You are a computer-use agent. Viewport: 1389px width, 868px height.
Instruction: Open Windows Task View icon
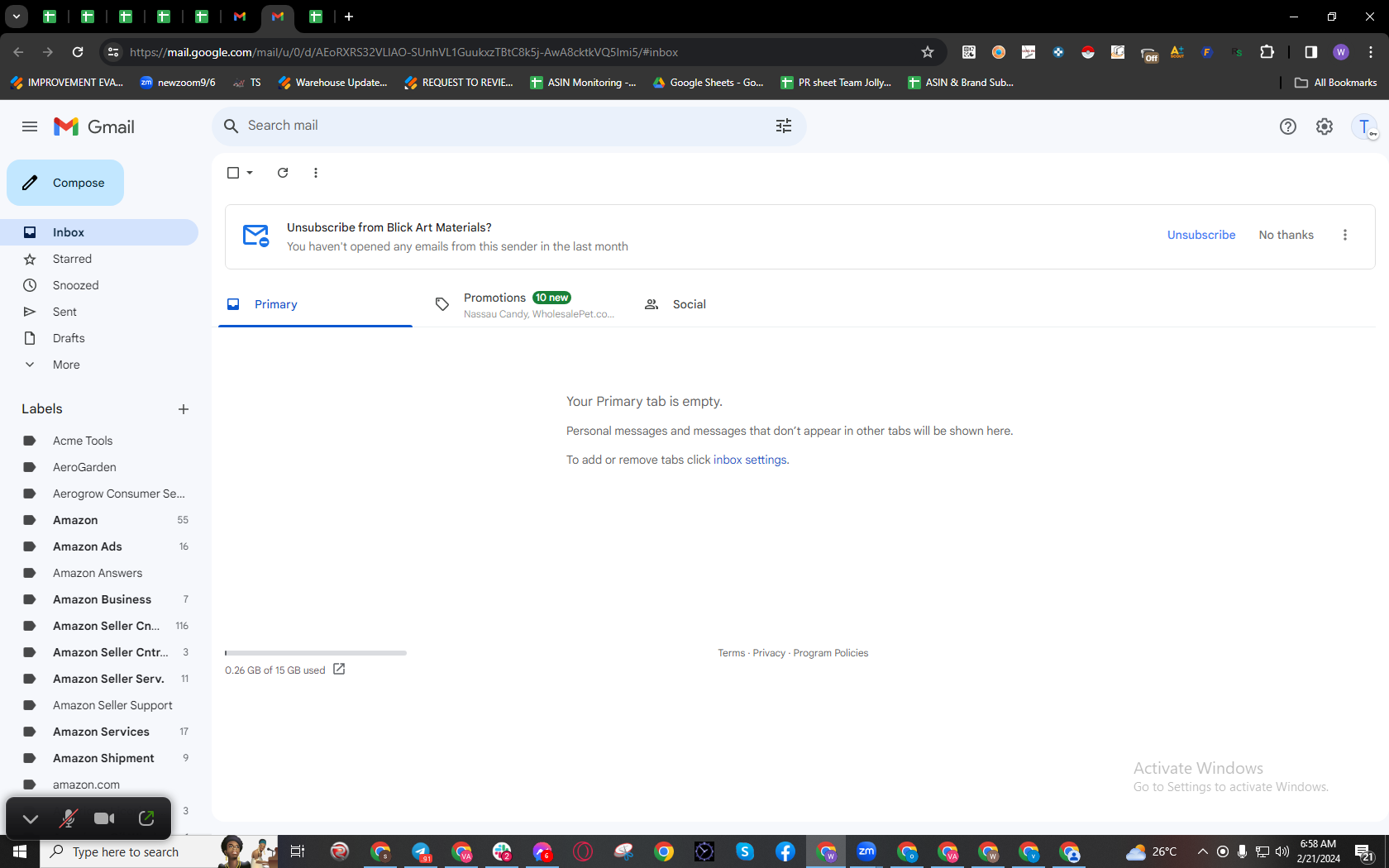pos(298,851)
